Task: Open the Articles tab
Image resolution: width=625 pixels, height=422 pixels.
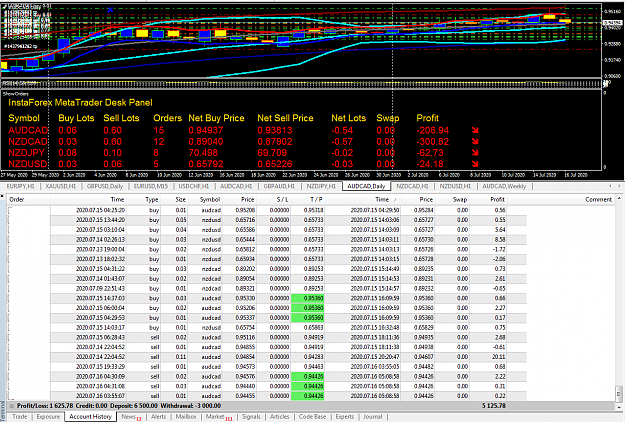Action: click(x=279, y=417)
